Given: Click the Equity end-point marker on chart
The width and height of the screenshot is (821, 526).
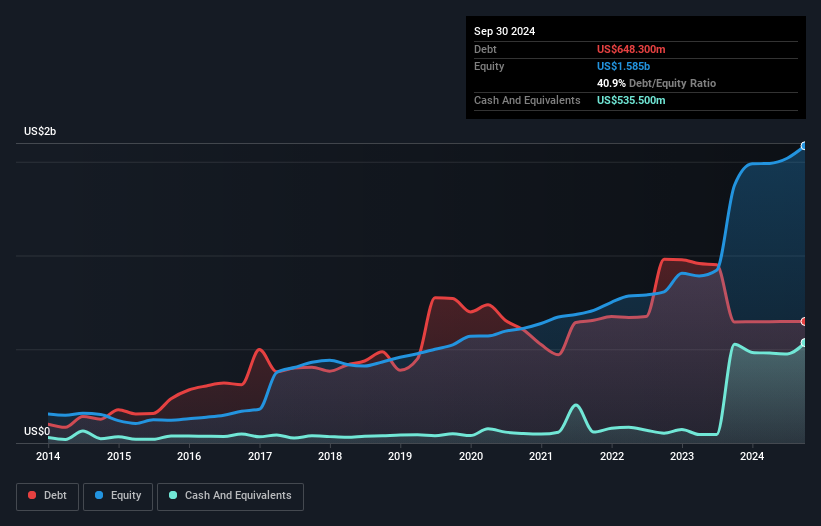Looking at the screenshot, I should coord(804,146).
